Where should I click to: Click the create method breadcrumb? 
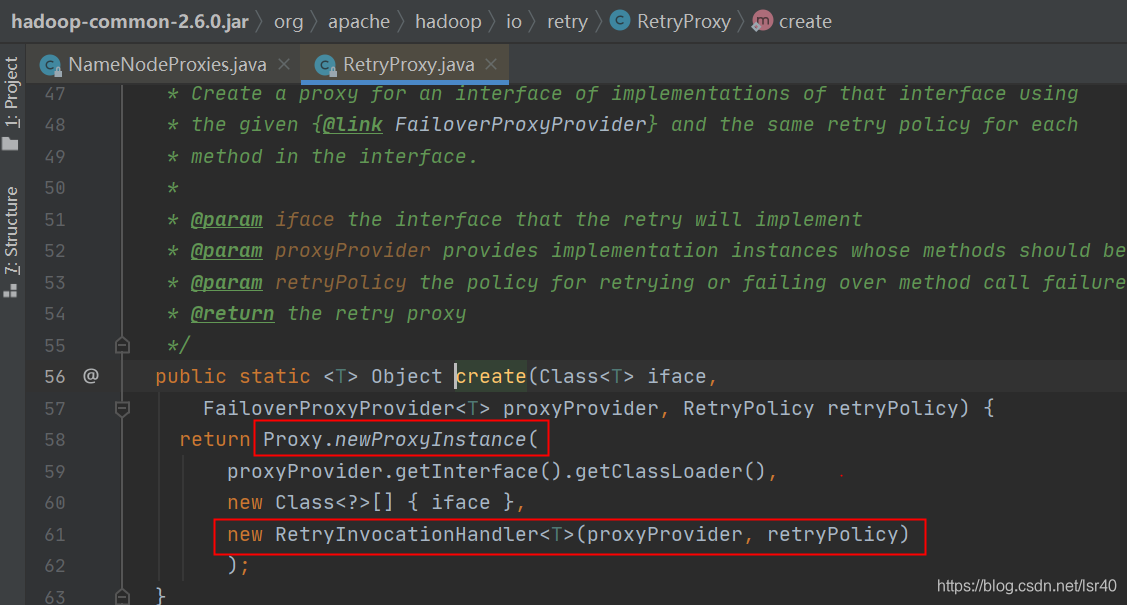coord(805,22)
